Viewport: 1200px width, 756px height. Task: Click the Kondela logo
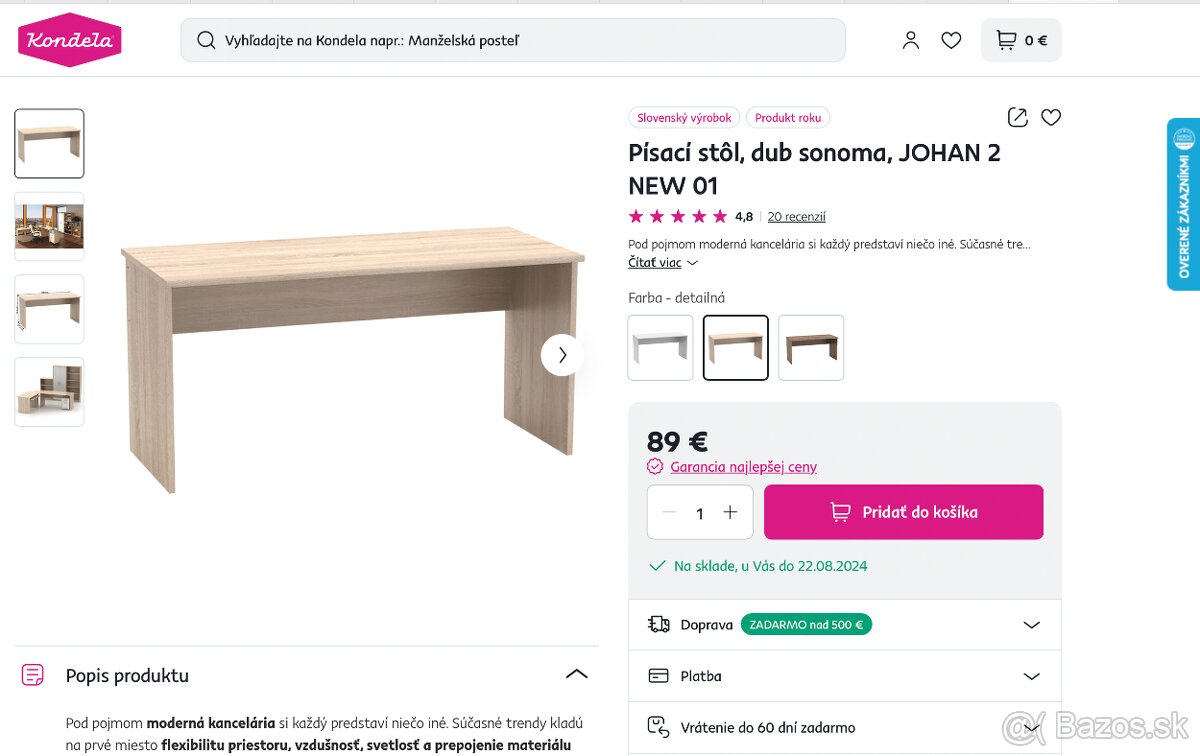point(69,40)
